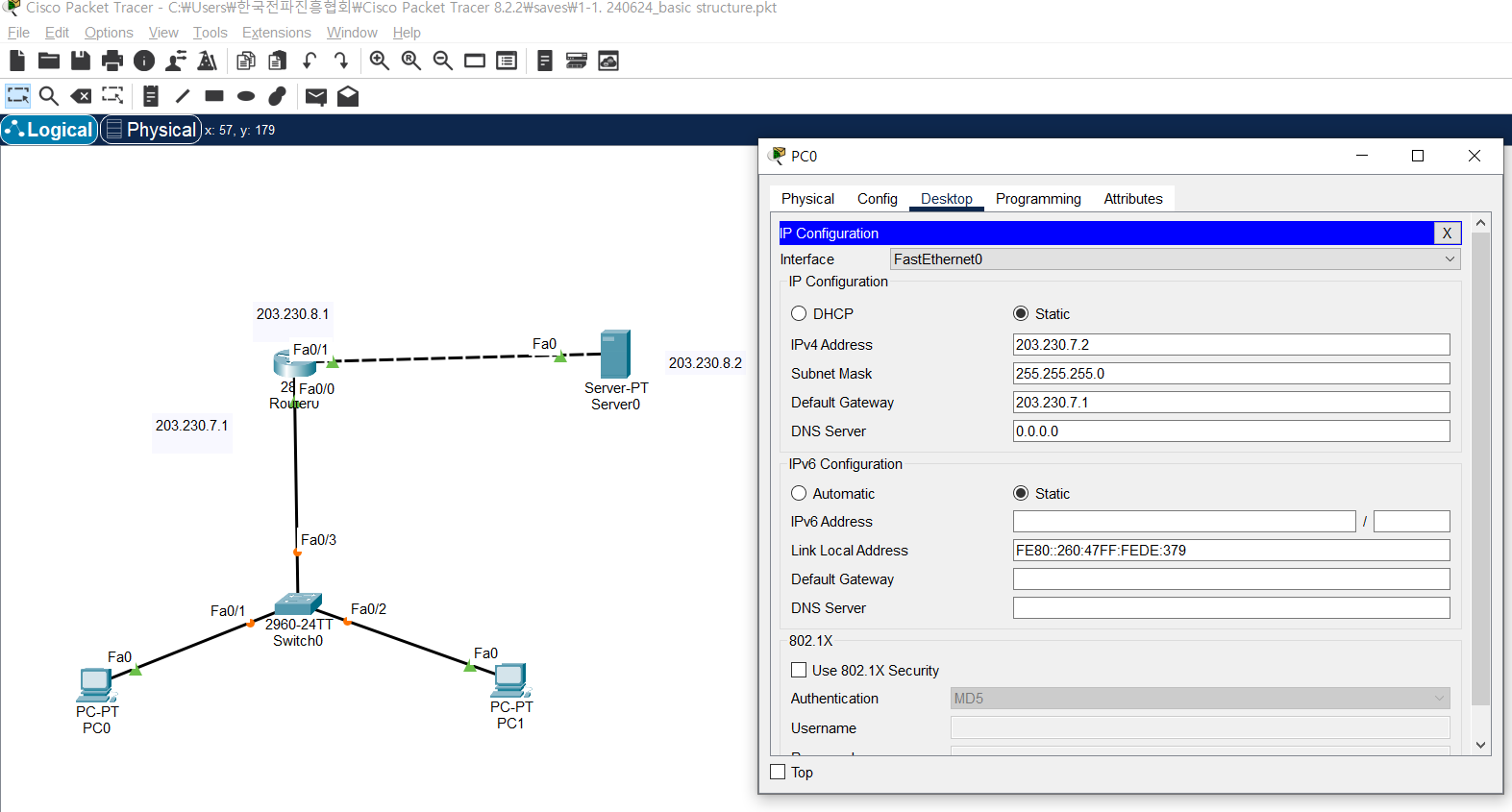This screenshot has height=812, width=1512.
Task: Switch to the Attributes tab
Action: 1133,199
